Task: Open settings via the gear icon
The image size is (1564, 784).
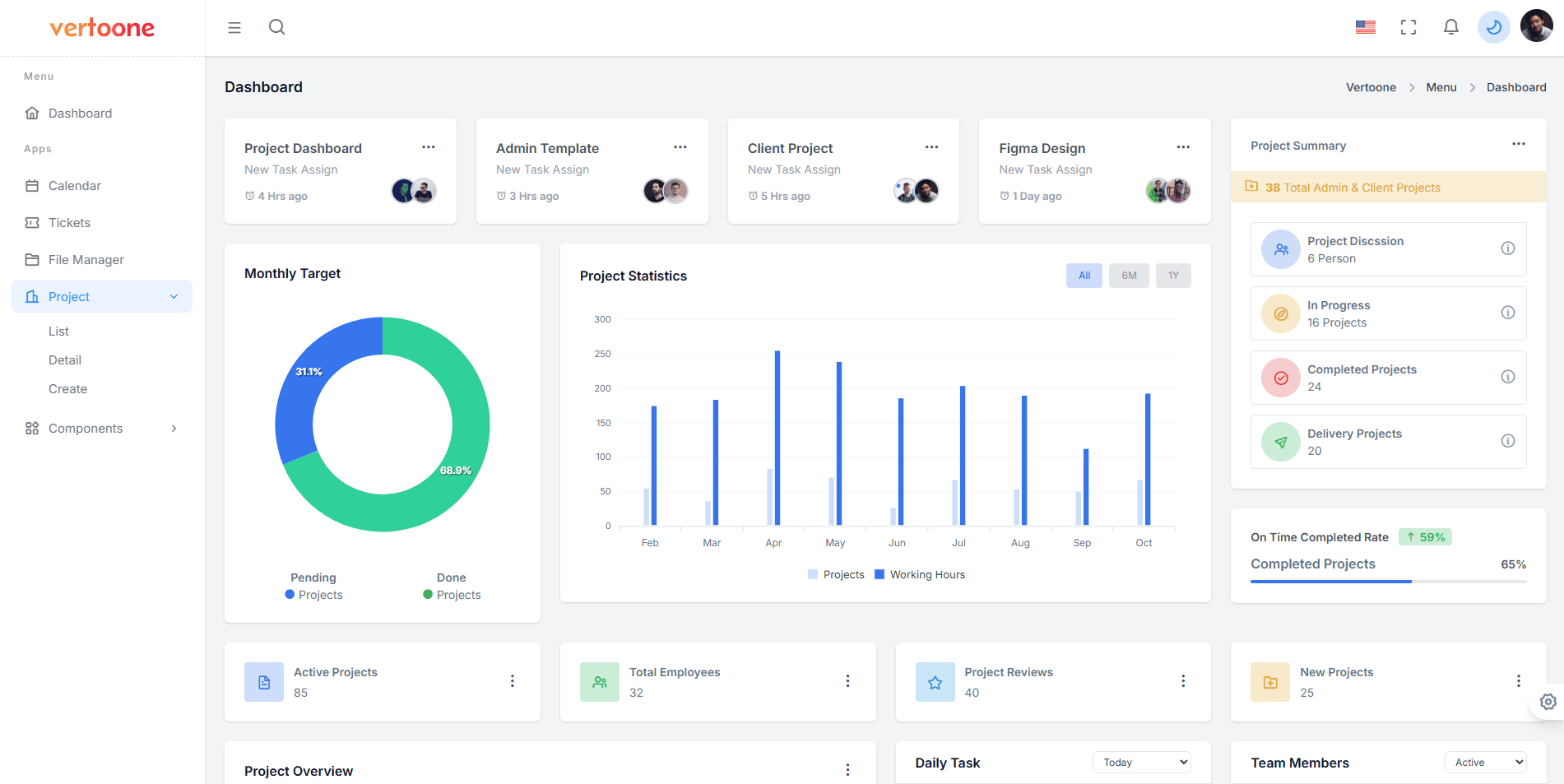Action: click(1547, 701)
